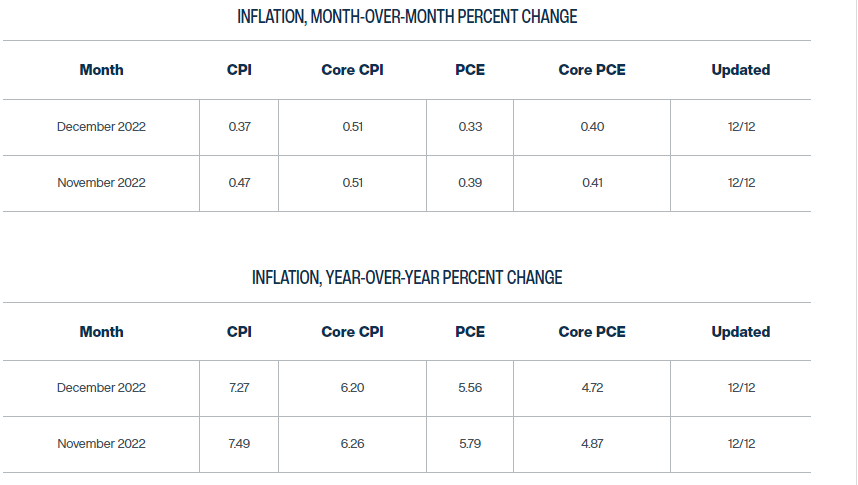Screen dimensions: 858x485
Task: Click the "Inflation, Year-over-Year Percent Change" title
Action: pos(407,277)
